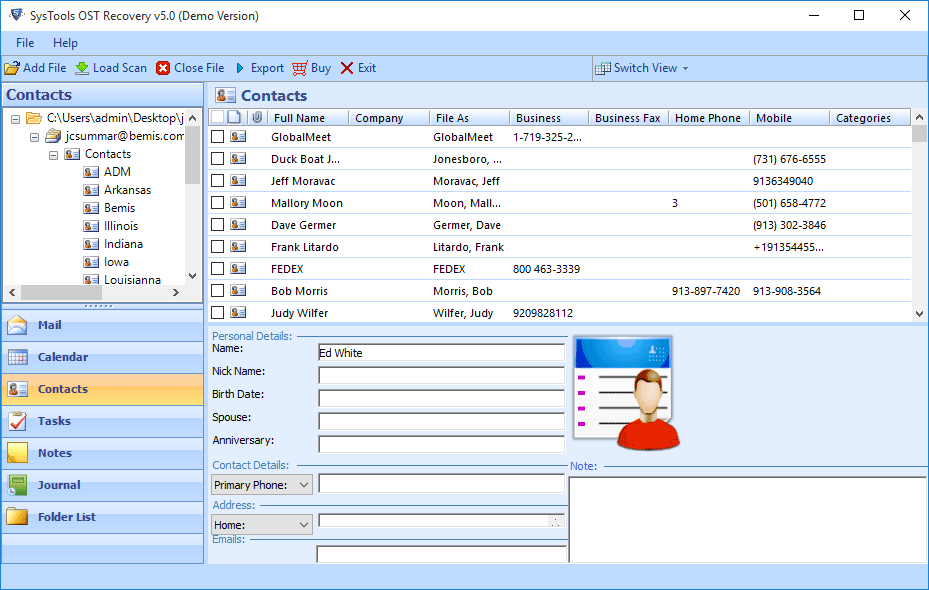Click the Nick Name input field

tap(441, 376)
